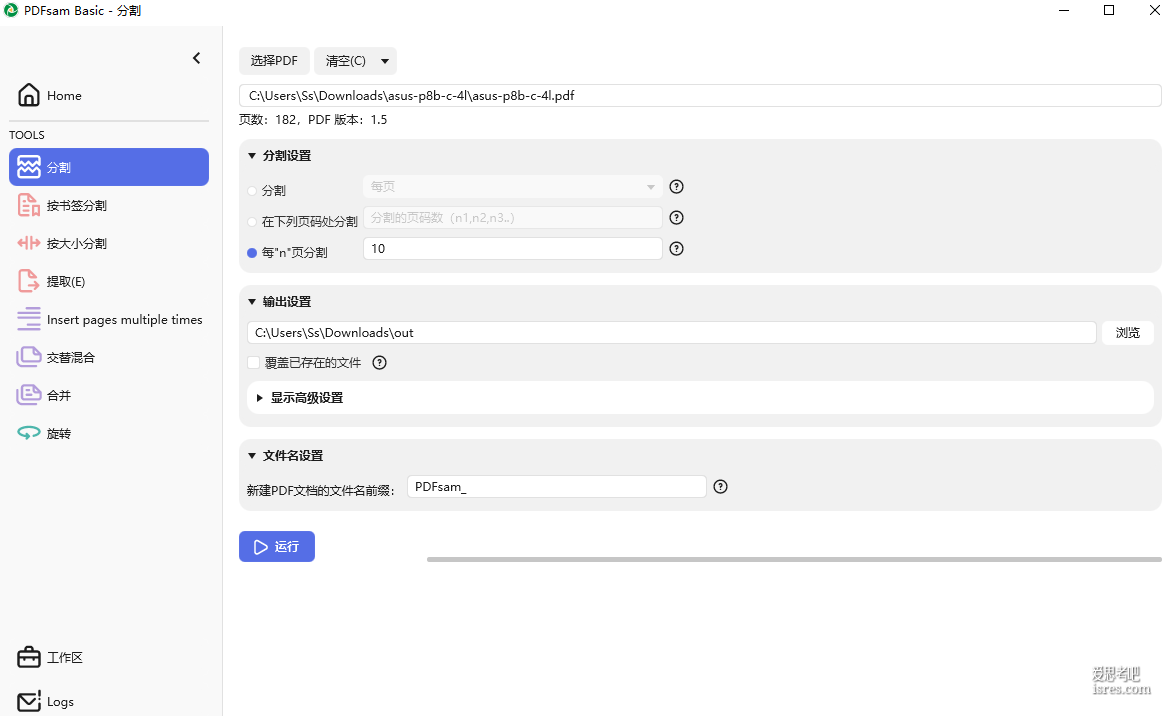Collapse the 输出设置 section
The image size is (1175, 716).
click(252, 302)
